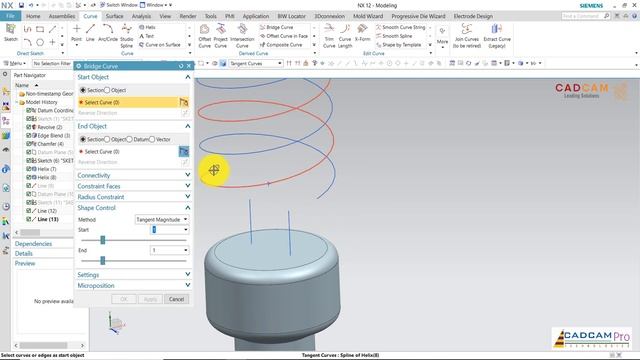The height and width of the screenshot is (360, 640).
Task: Click the More button in ribbon
Action: (x=442, y=36)
